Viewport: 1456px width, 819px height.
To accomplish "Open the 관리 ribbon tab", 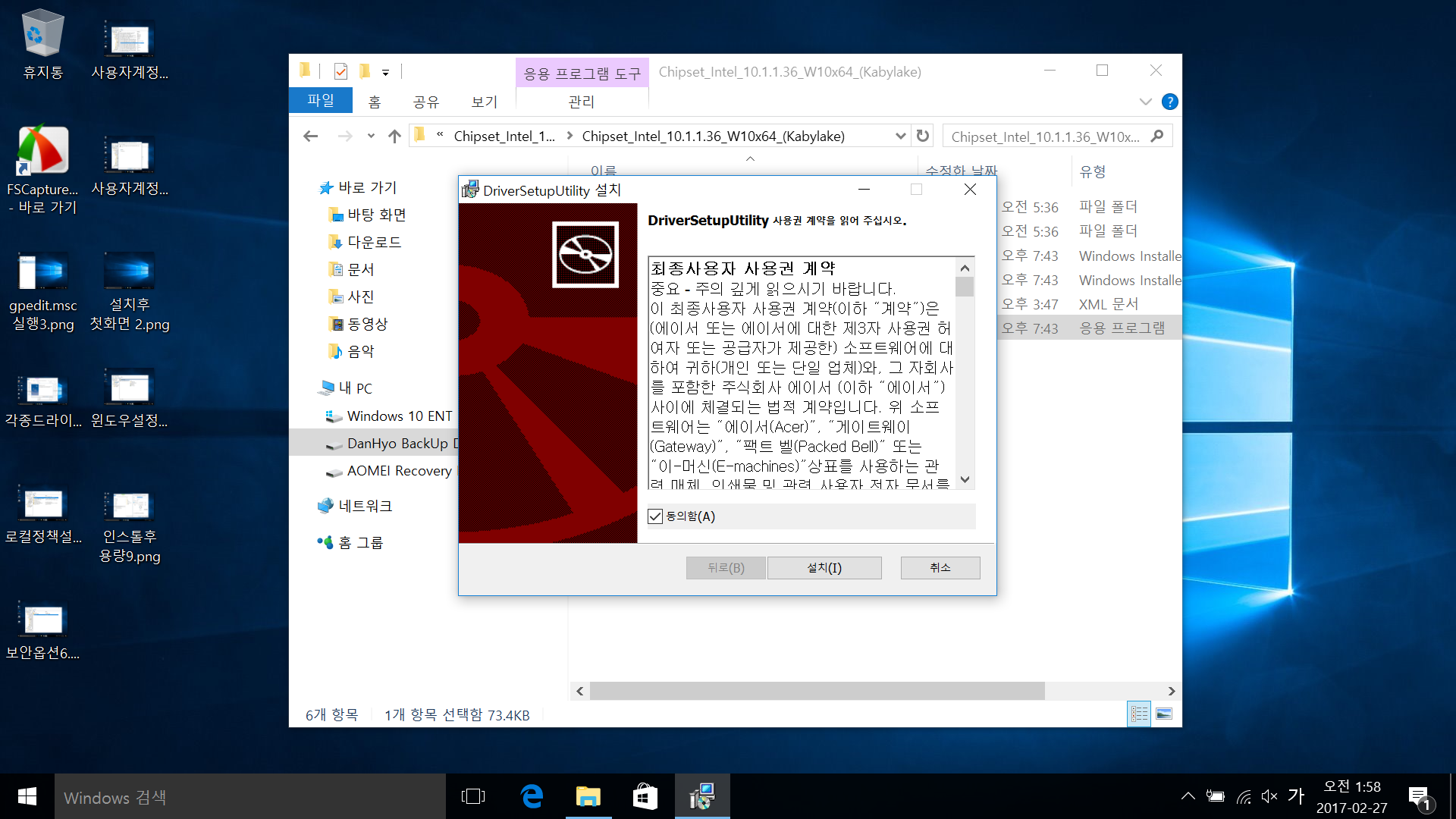I will pyautogui.click(x=582, y=102).
